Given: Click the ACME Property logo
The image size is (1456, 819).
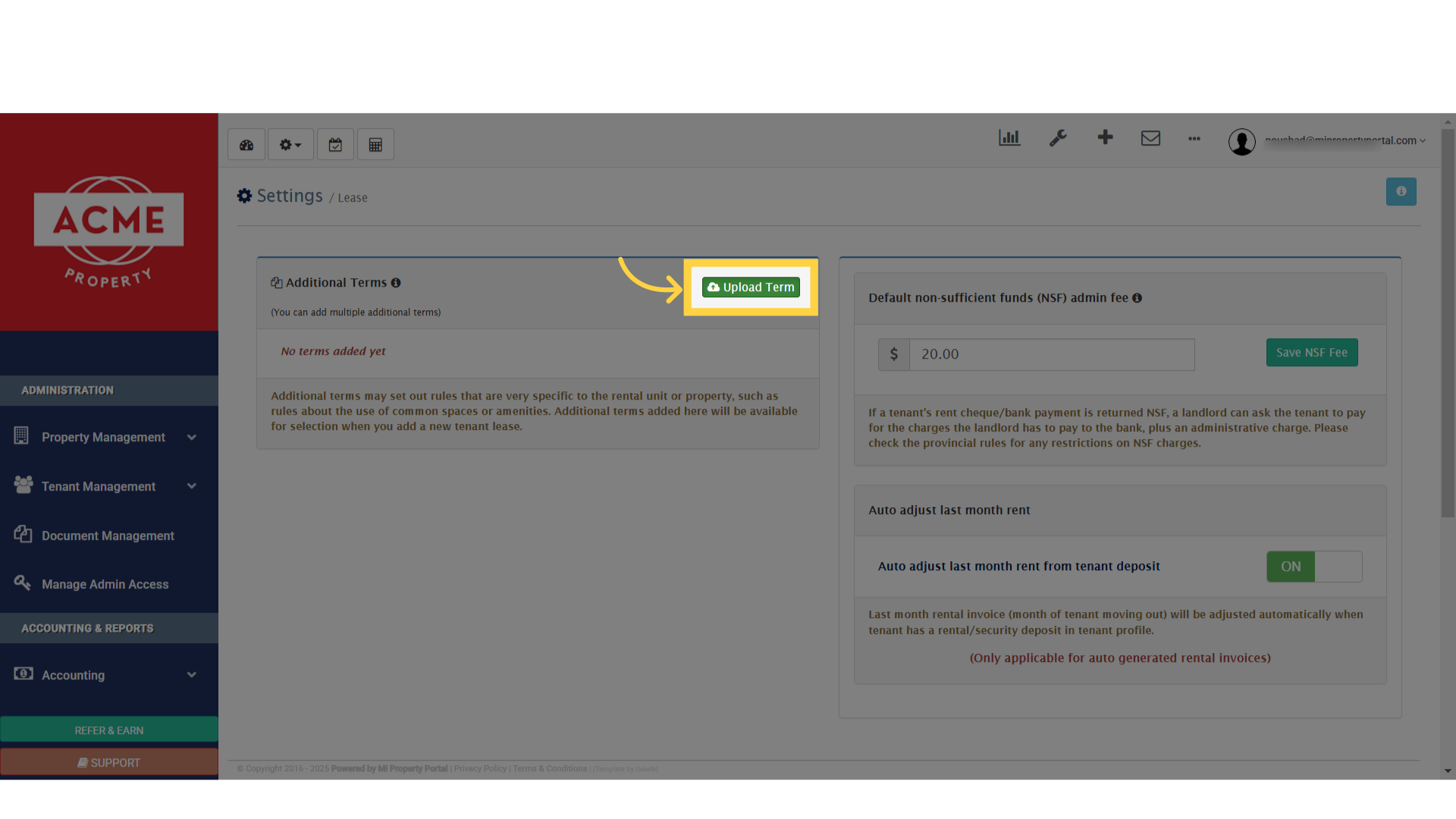Looking at the screenshot, I should pyautogui.click(x=109, y=232).
